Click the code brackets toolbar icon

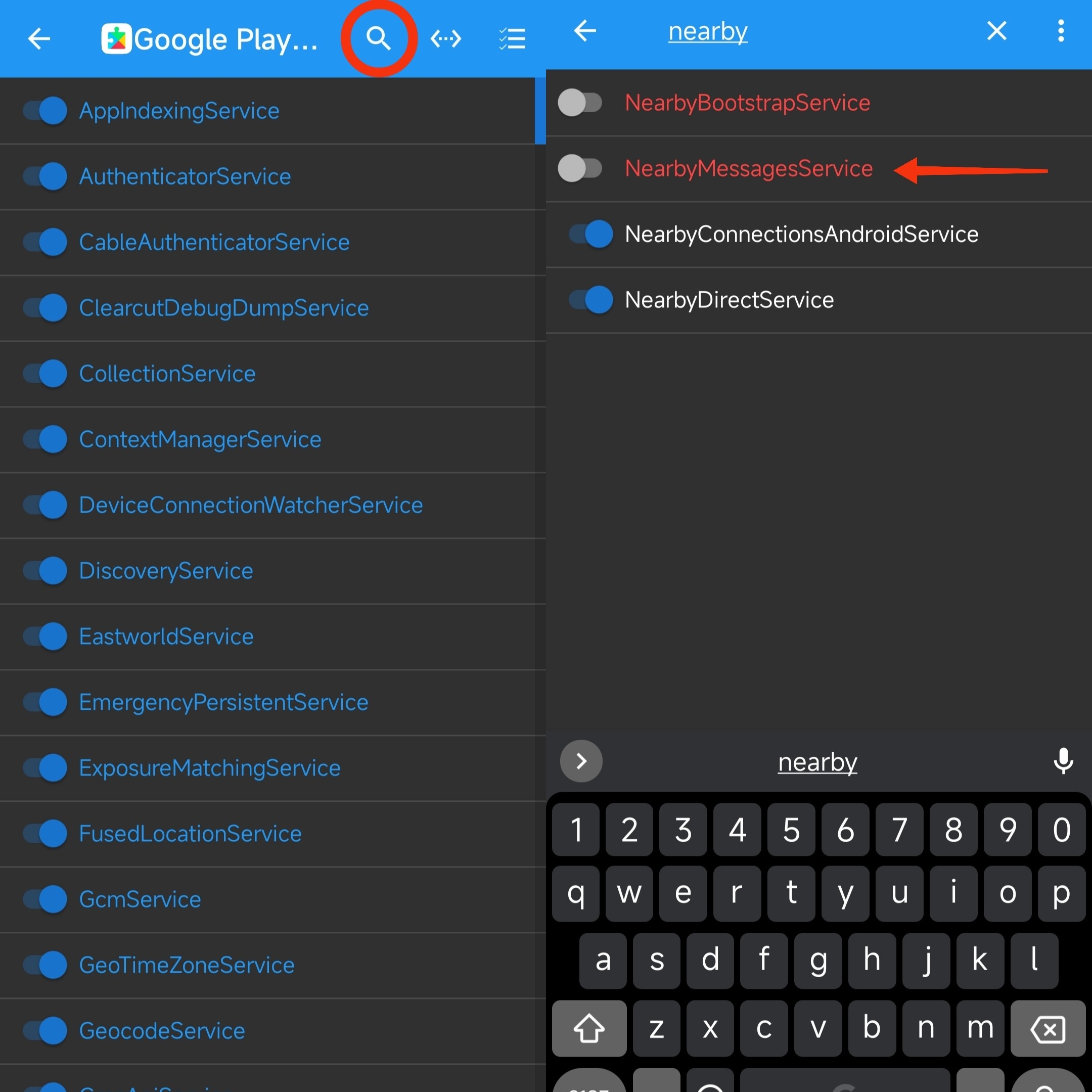point(445,38)
